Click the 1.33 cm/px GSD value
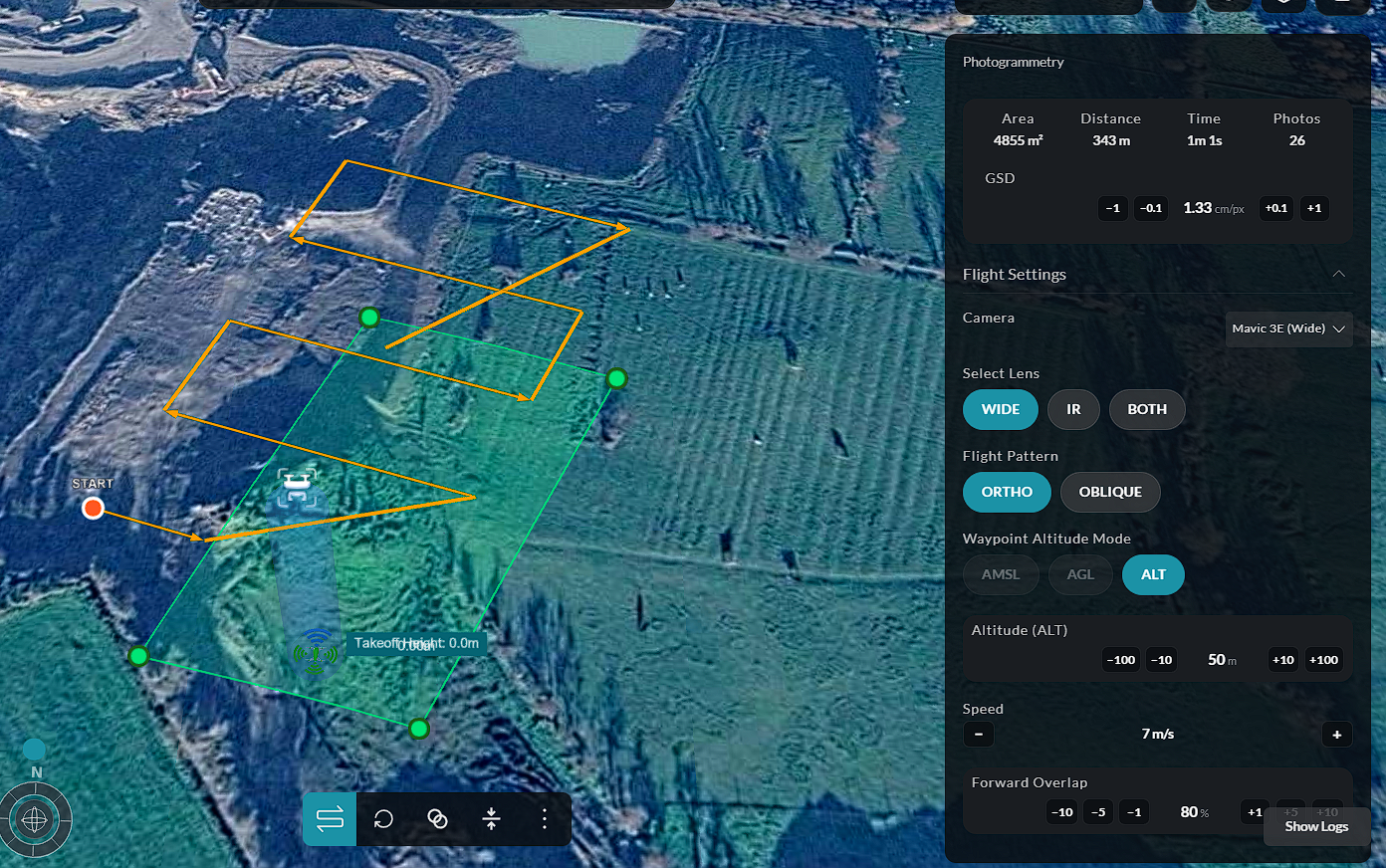Viewport: 1386px width, 868px height. point(1214,208)
